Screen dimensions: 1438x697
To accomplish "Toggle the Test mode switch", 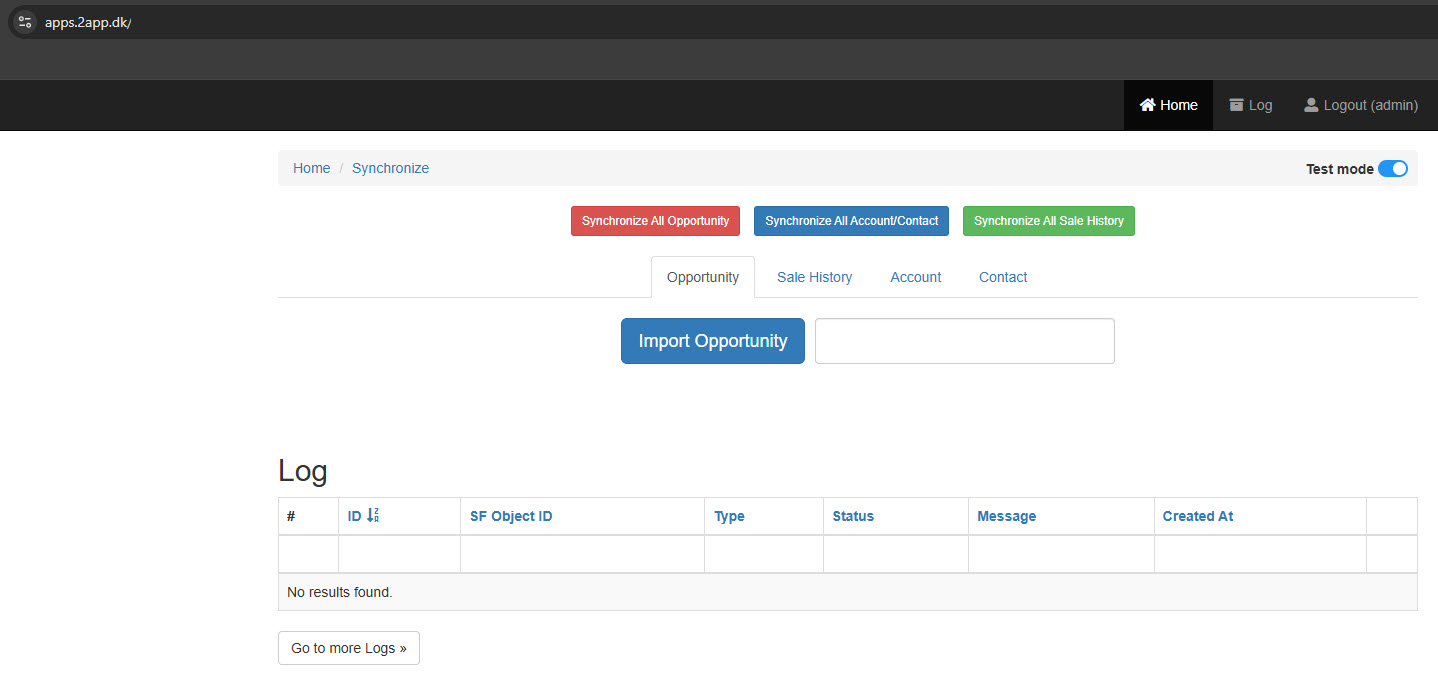I will 1392,168.
